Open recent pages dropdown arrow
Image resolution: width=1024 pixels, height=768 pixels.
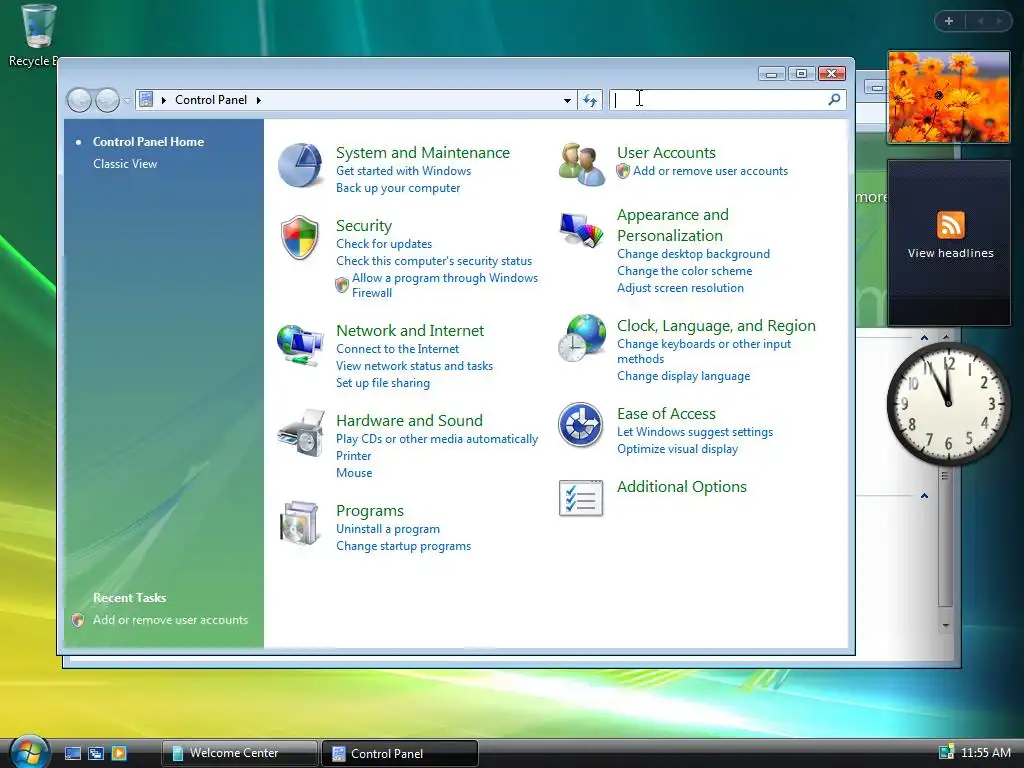(127, 100)
